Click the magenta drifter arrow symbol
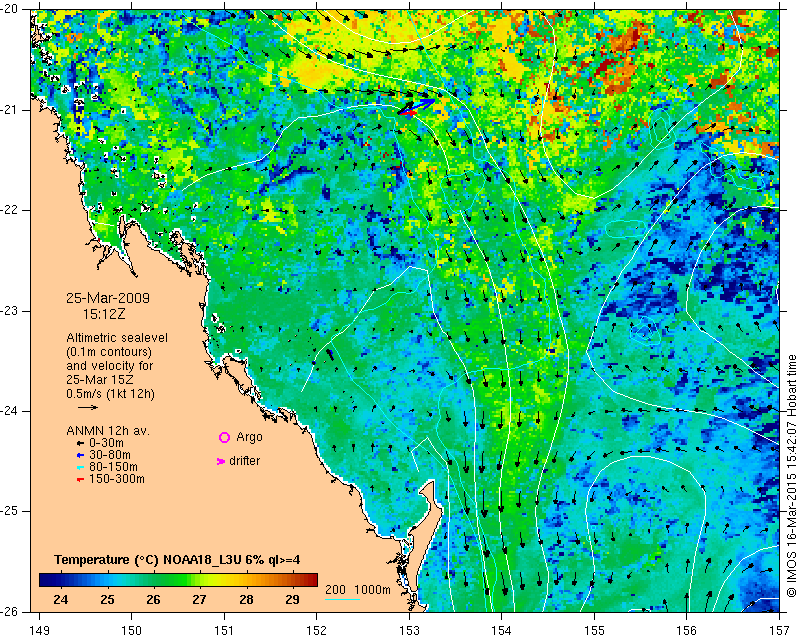800x640 pixels. tap(220, 461)
